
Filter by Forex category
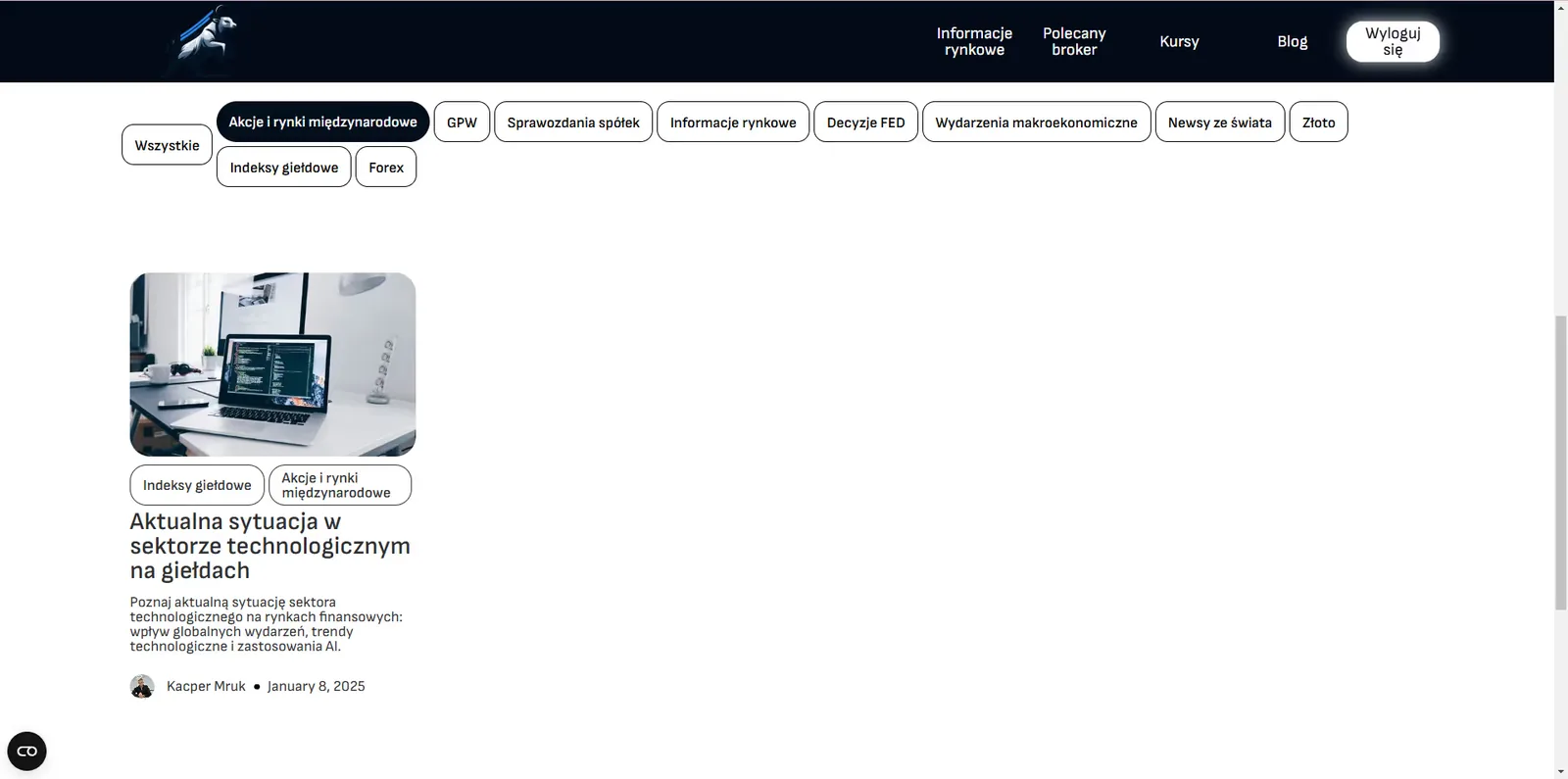pyautogui.click(x=386, y=167)
